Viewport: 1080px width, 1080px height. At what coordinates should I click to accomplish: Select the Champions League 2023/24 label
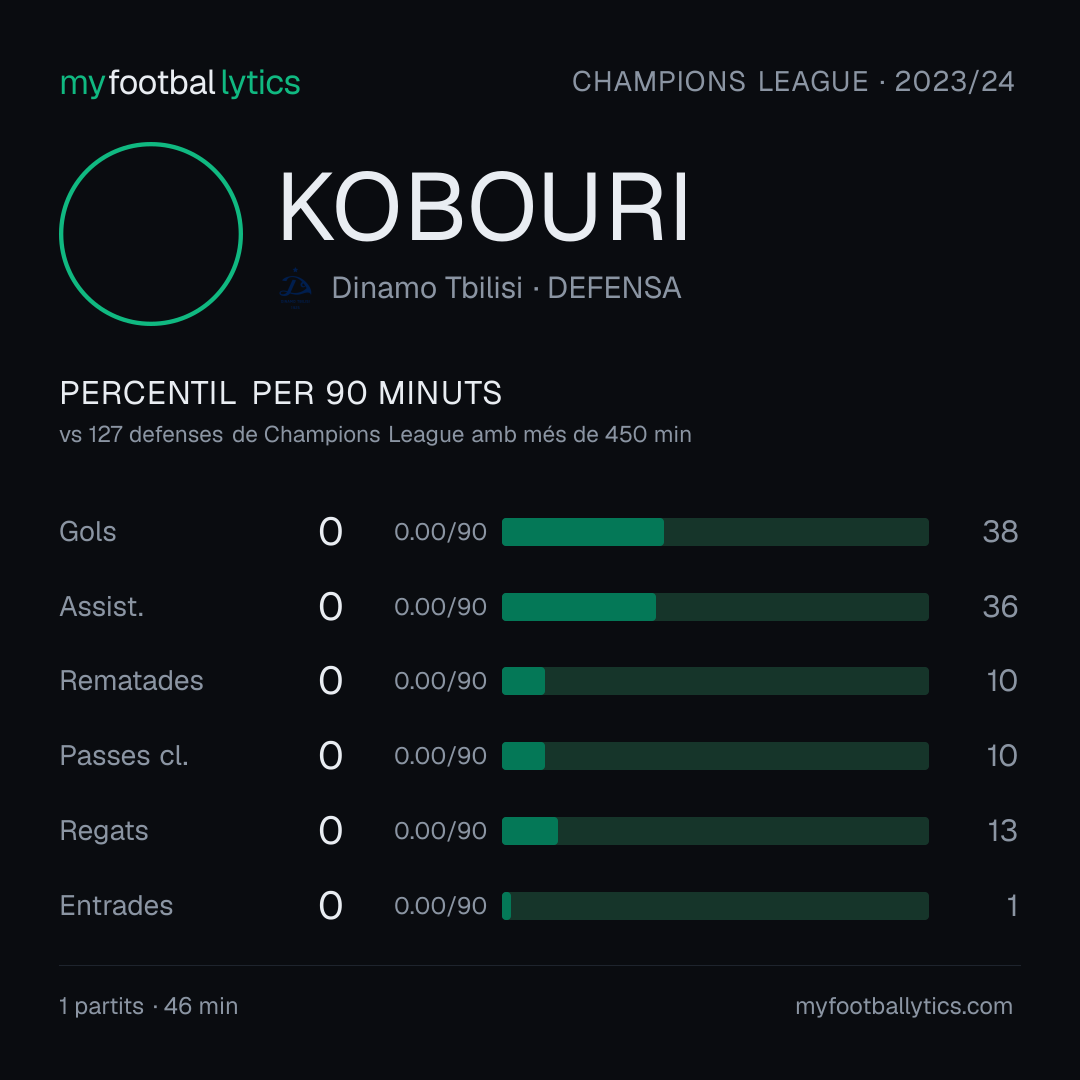[x=793, y=81]
